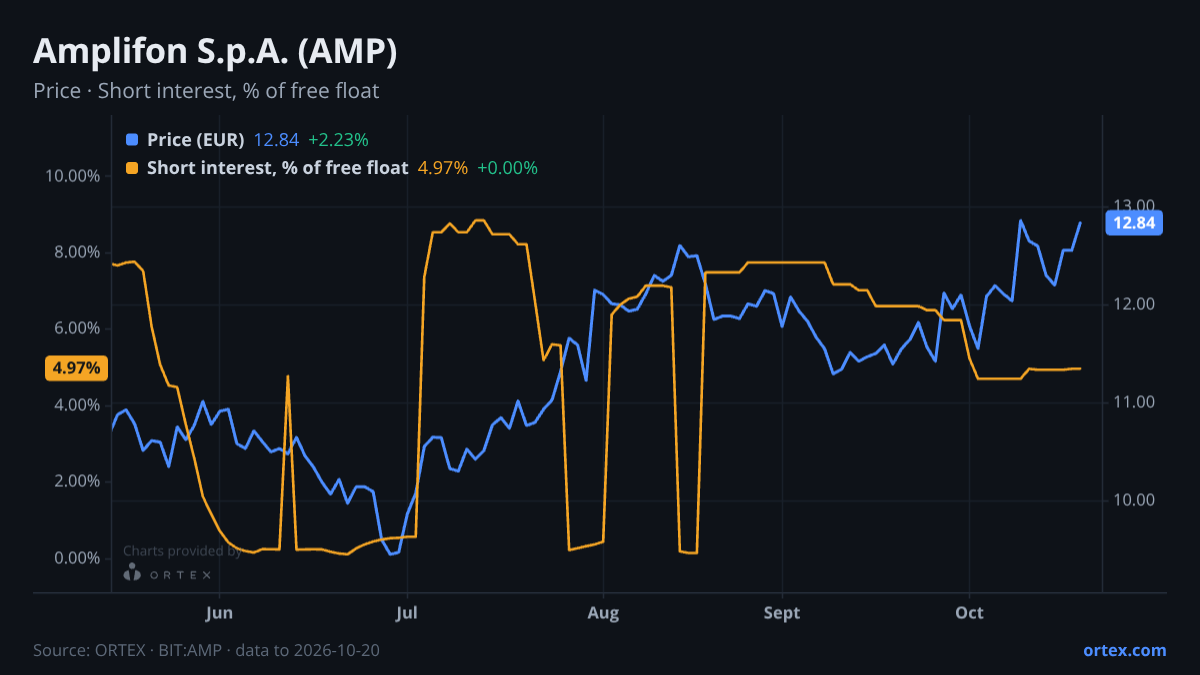The width and height of the screenshot is (1200, 675).
Task: Click the 4.97% short interest legend value
Action: tap(442, 168)
